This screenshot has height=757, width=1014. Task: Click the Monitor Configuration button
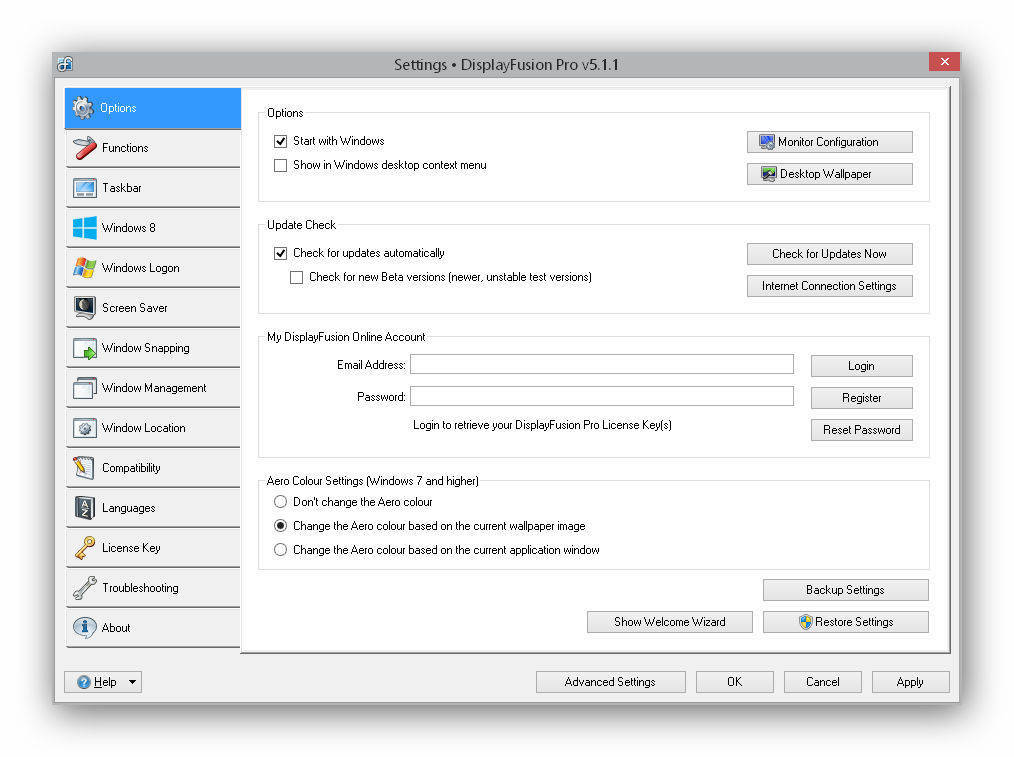(830, 142)
